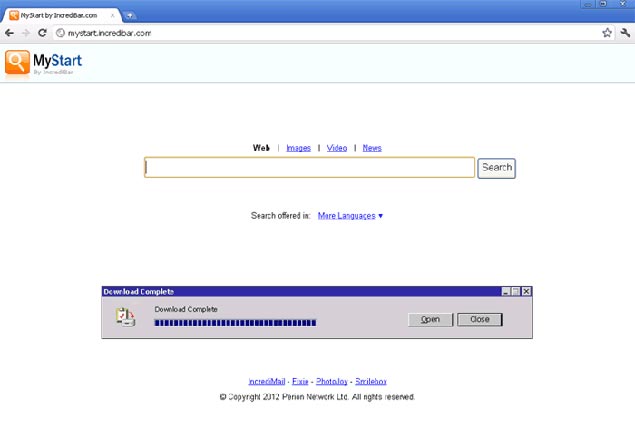
Task: Click the MyStart wordmark text
Action: coord(58,61)
